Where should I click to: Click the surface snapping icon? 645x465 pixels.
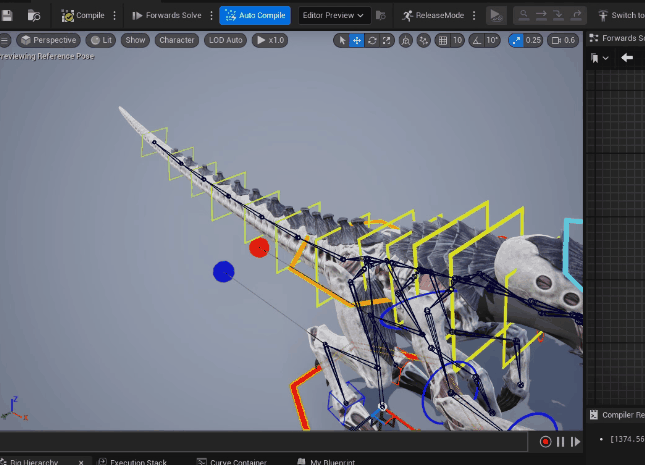tap(422, 40)
